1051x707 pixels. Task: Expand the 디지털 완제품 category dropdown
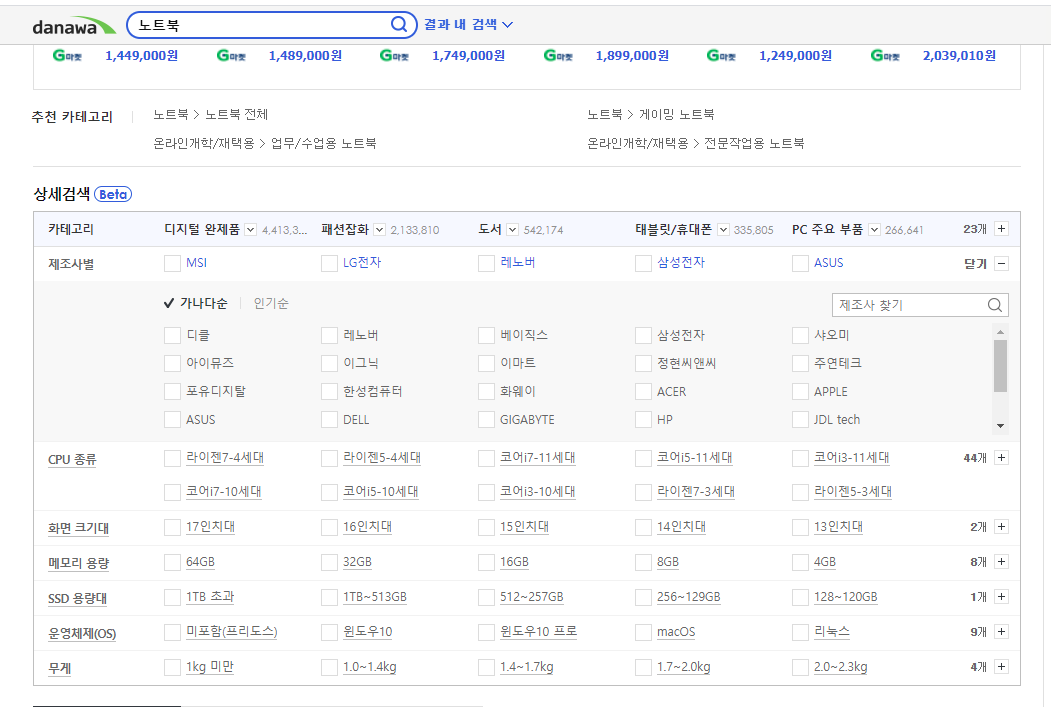pyautogui.click(x=251, y=230)
